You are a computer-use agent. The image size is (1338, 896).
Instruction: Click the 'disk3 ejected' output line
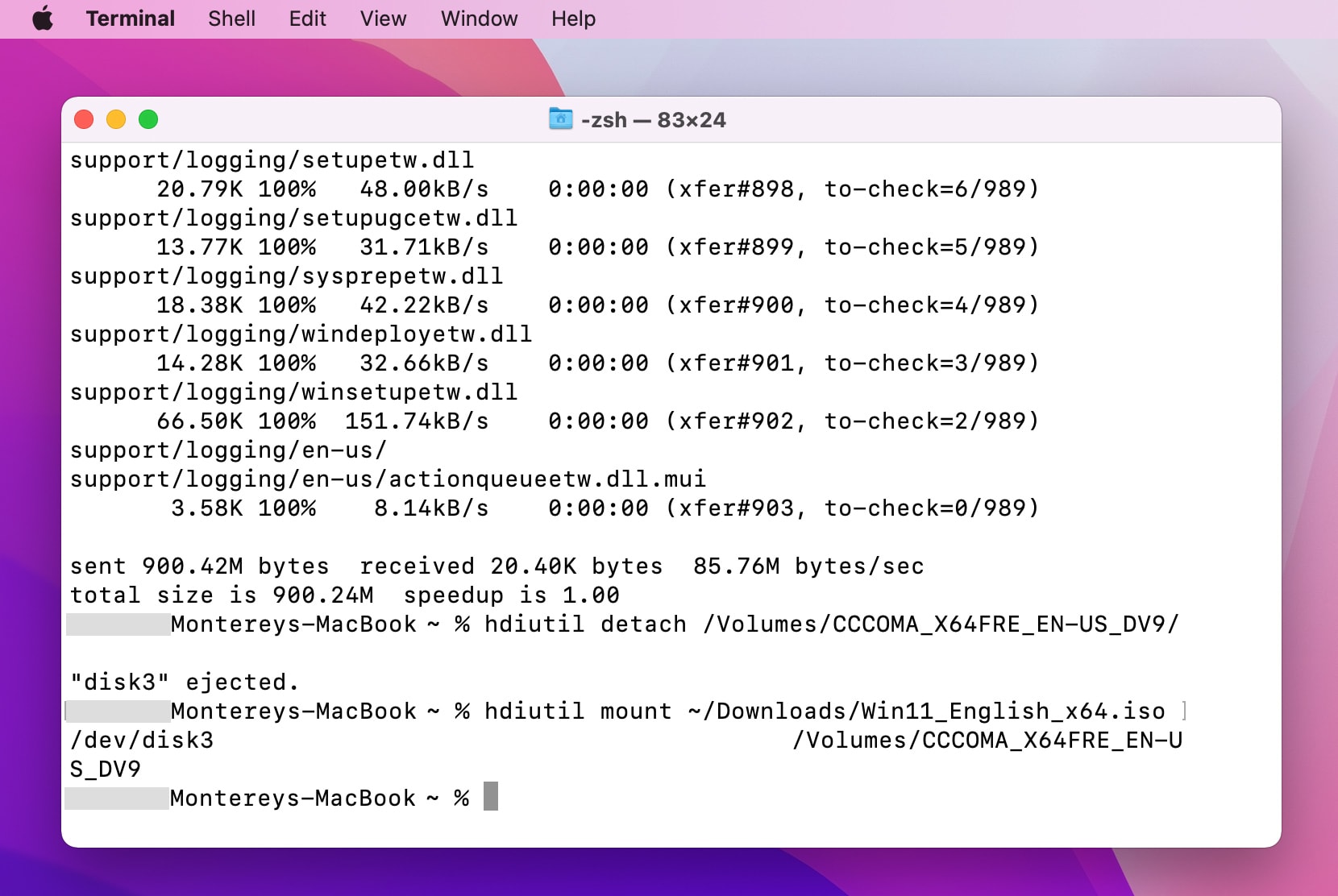(184, 681)
